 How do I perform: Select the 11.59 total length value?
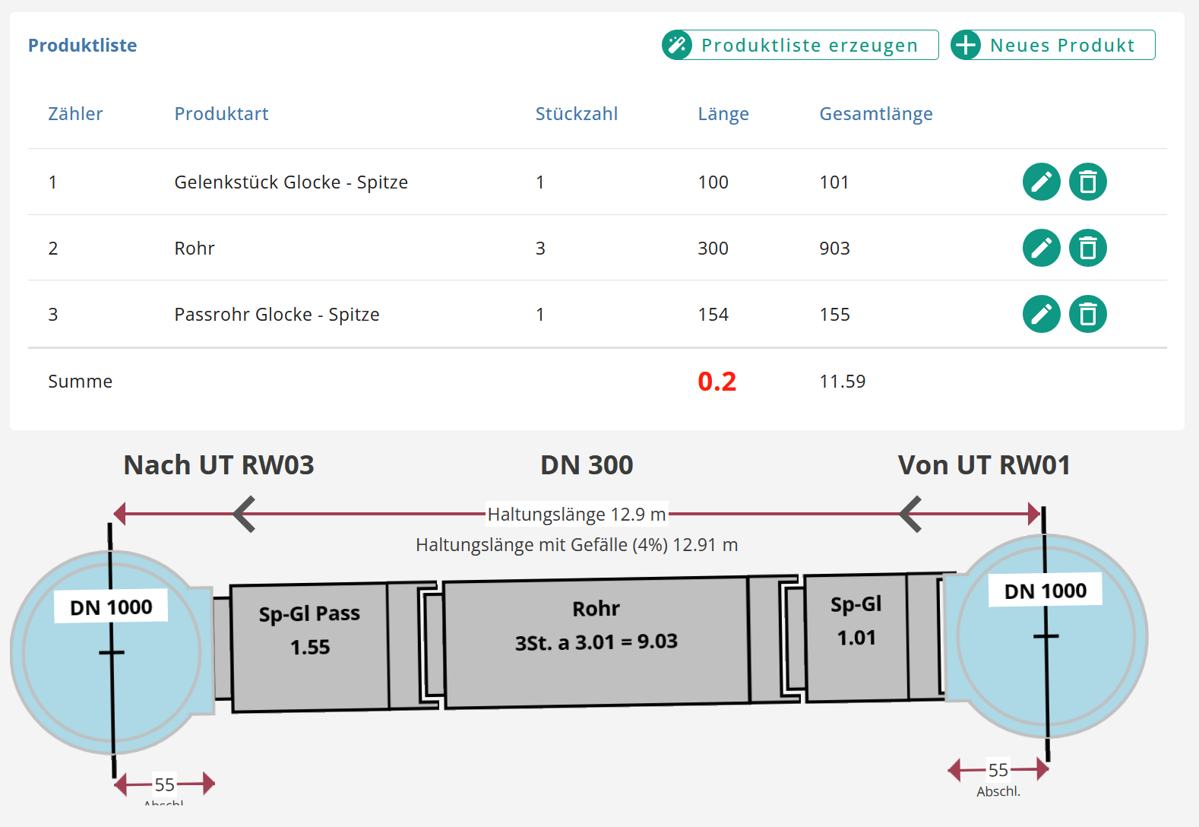pyautogui.click(x=842, y=381)
